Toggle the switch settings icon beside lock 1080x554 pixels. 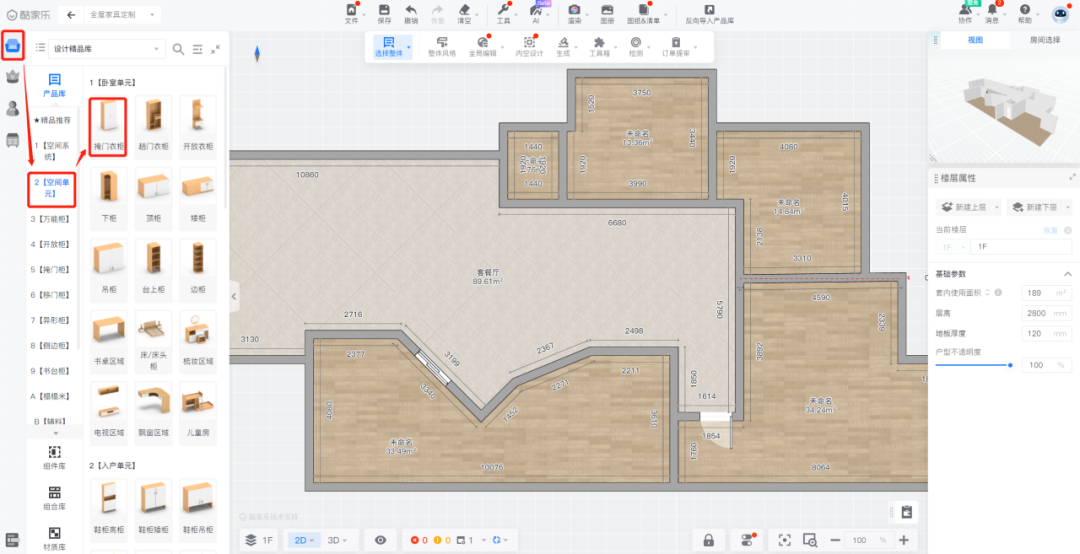click(x=746, y=540)
